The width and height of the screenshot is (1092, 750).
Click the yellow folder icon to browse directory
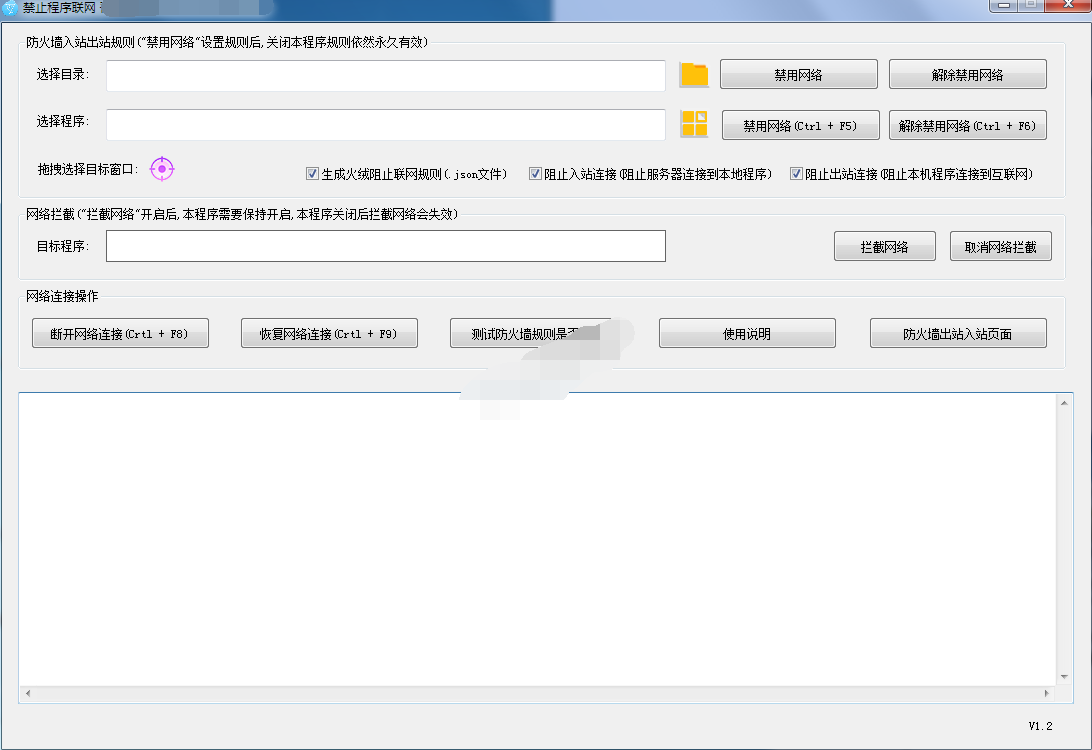[693, 75]
